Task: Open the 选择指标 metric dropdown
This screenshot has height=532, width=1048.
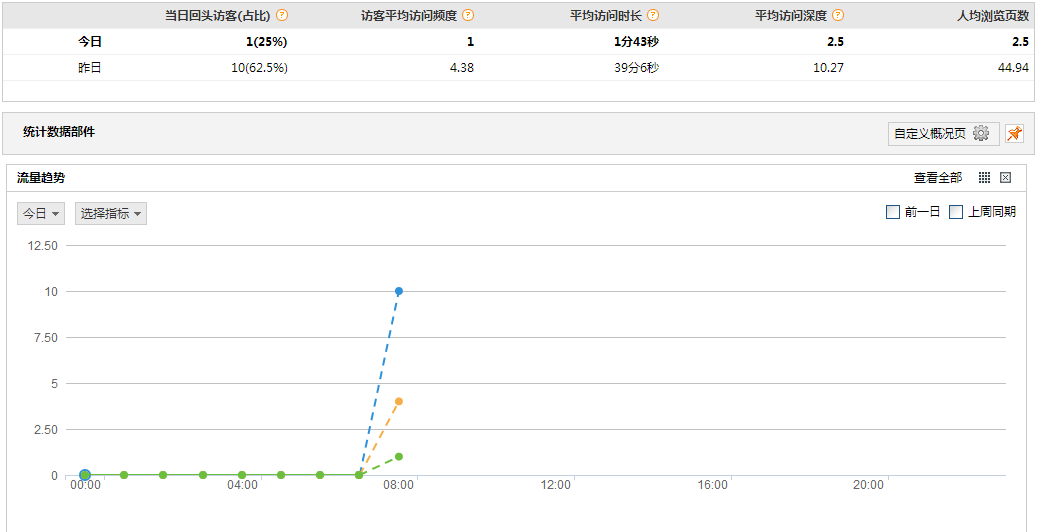Action: coord(111,213)
